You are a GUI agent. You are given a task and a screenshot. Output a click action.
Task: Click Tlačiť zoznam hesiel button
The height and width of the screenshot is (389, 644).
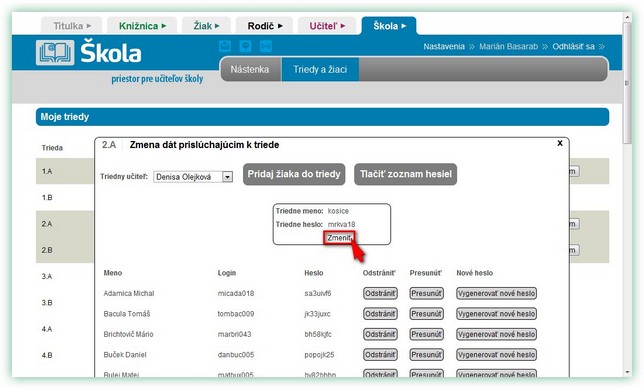click(x=406, y=174)
